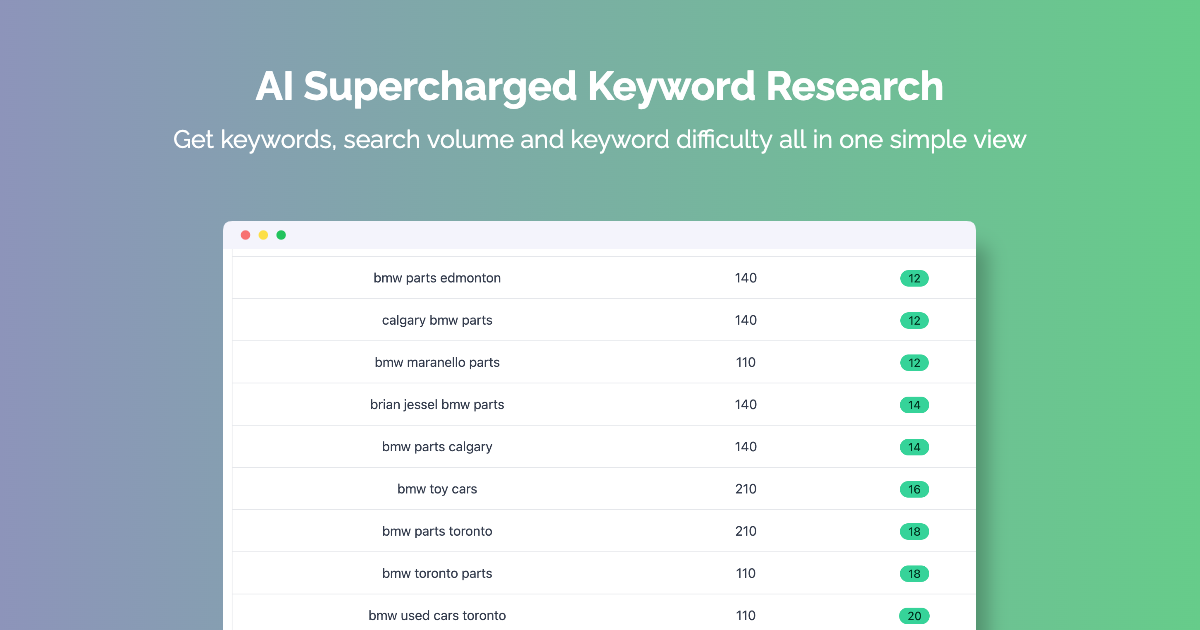Select the 'calgary bmw parts' keyword

point(437,321)
